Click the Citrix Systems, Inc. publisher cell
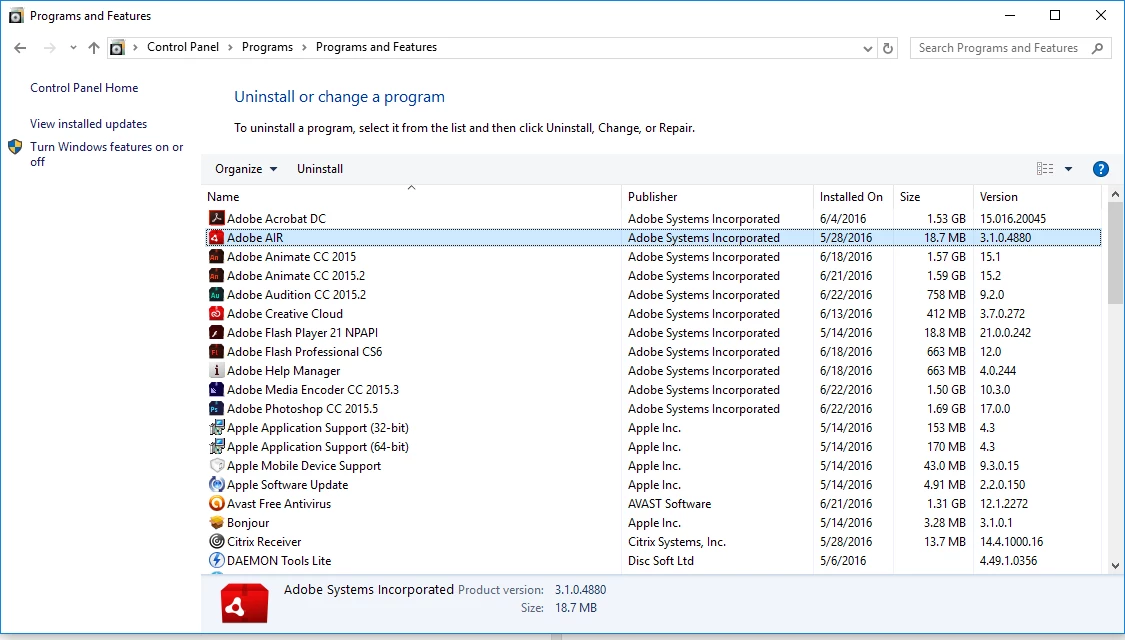Viewport: 1125px width, 640px height. [677, 542]
